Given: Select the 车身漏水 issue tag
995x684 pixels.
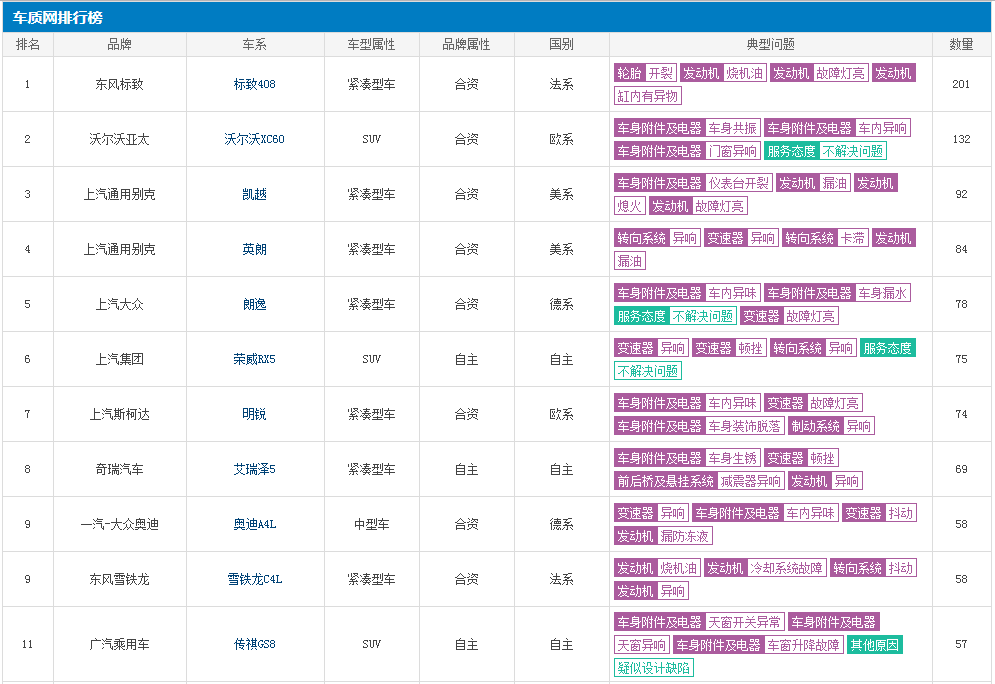Looking at the screenshot, I should coord(883,293).
